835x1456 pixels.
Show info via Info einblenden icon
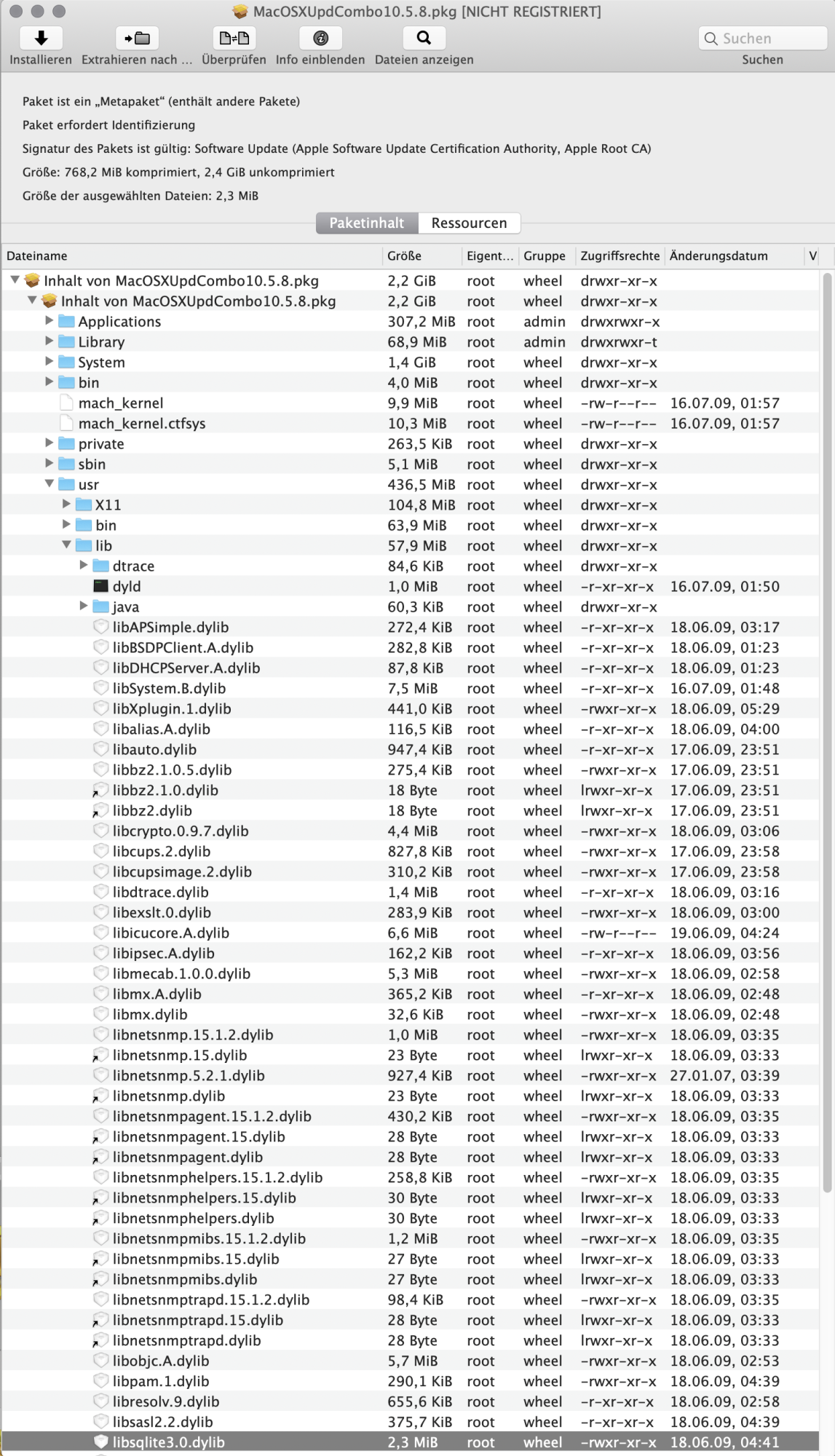(x=320, y=38)
